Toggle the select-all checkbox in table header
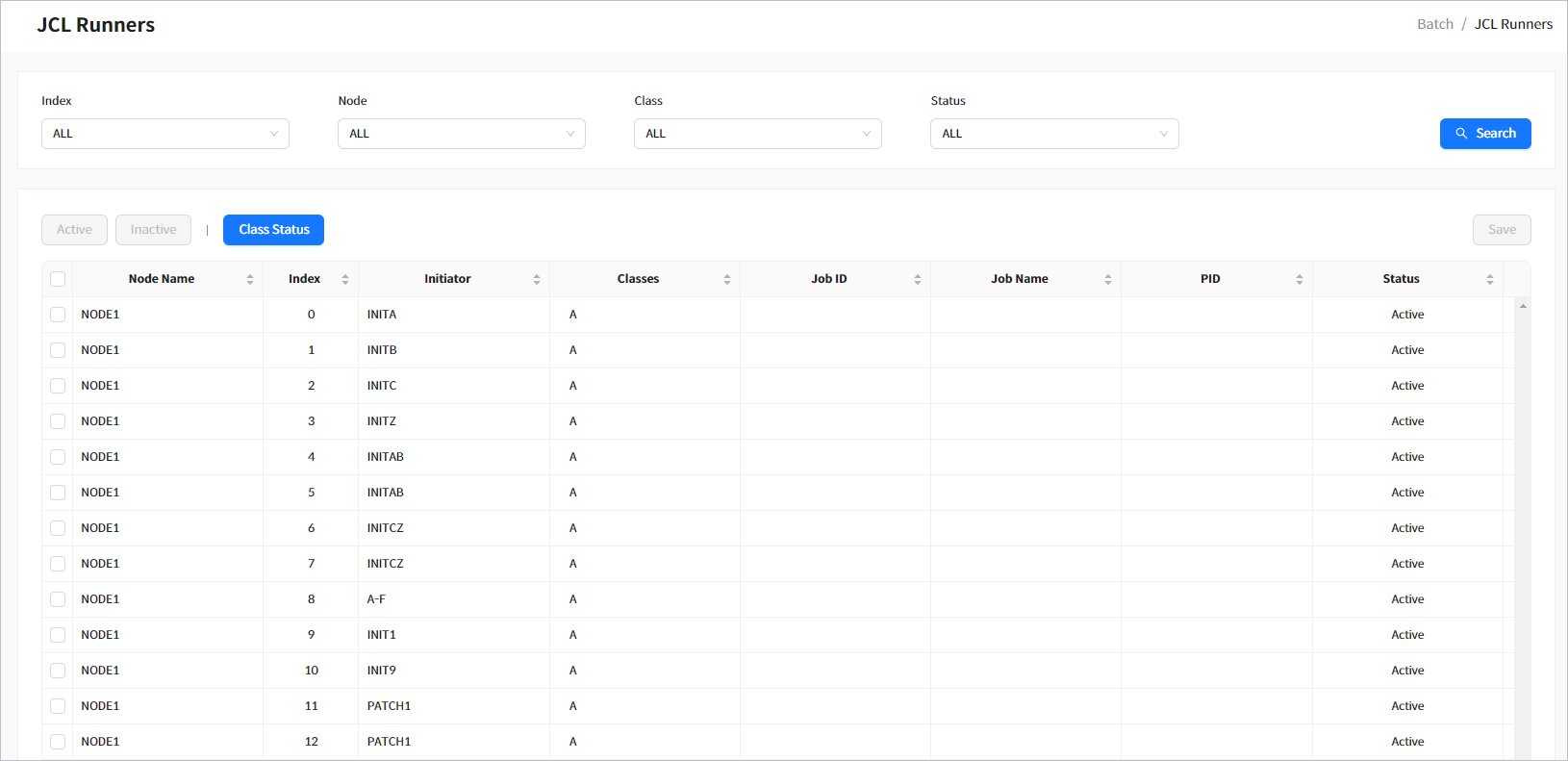The height and width of the screenshot is (761, 1568). coord(58,279)
